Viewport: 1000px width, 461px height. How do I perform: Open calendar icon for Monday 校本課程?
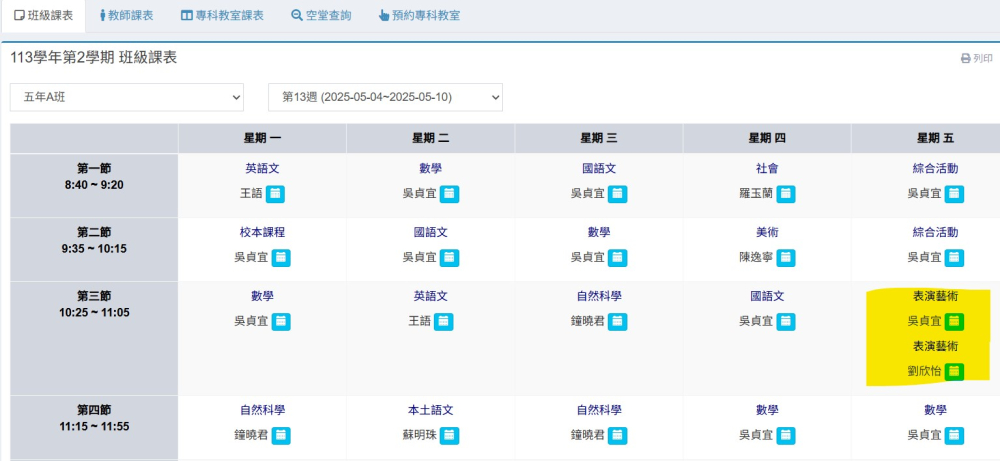click(x=281, y=258)
